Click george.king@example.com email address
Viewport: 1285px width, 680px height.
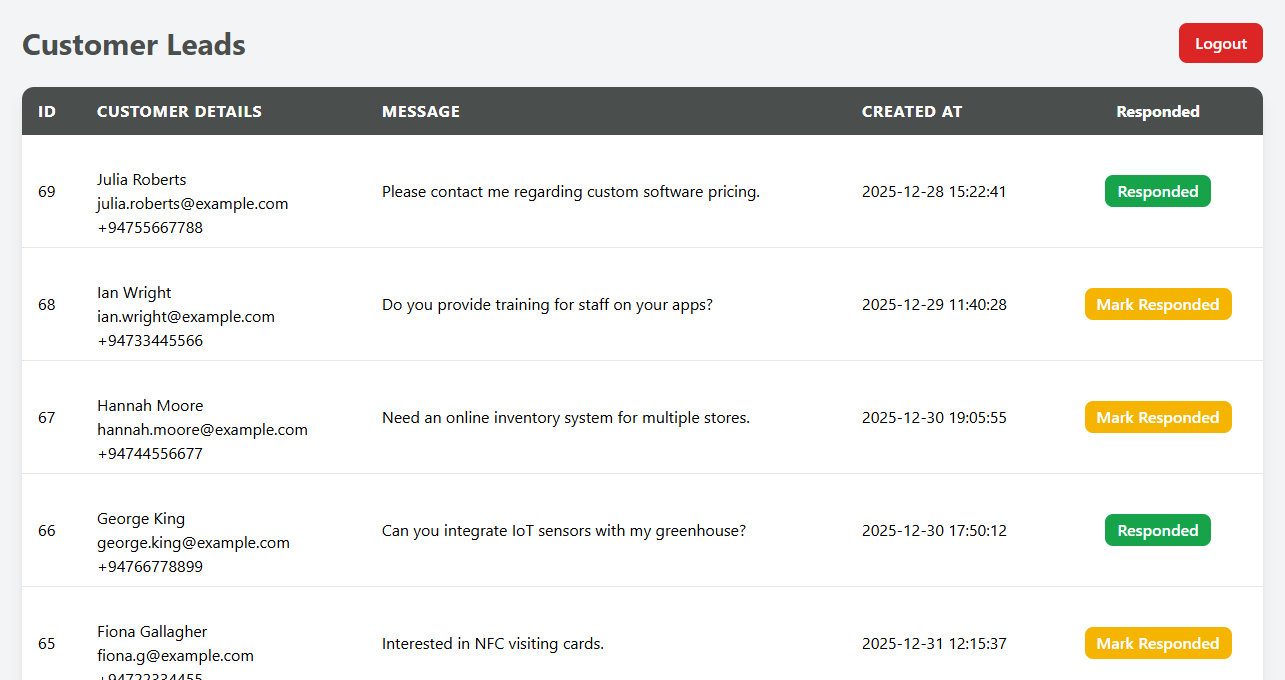click(x=193, y=543)
